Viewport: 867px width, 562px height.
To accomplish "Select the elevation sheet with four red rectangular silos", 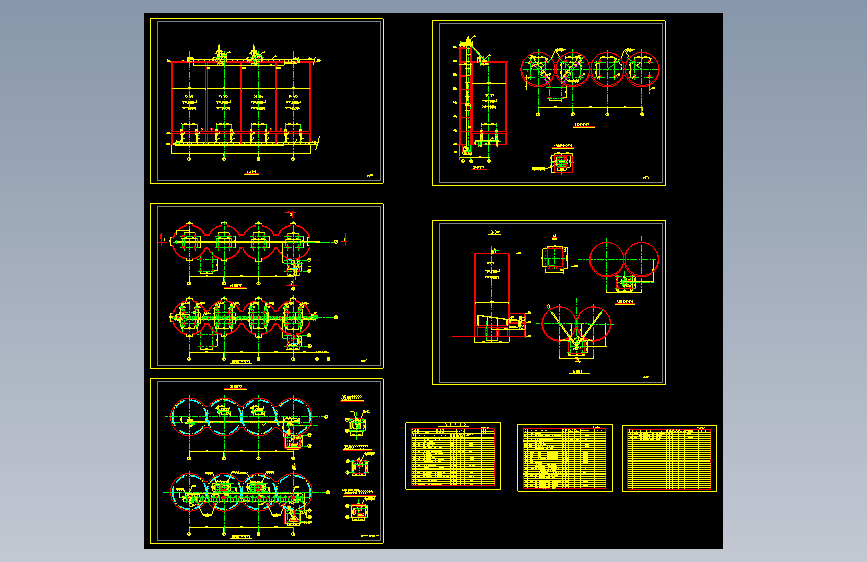I will tap(267, 101).
